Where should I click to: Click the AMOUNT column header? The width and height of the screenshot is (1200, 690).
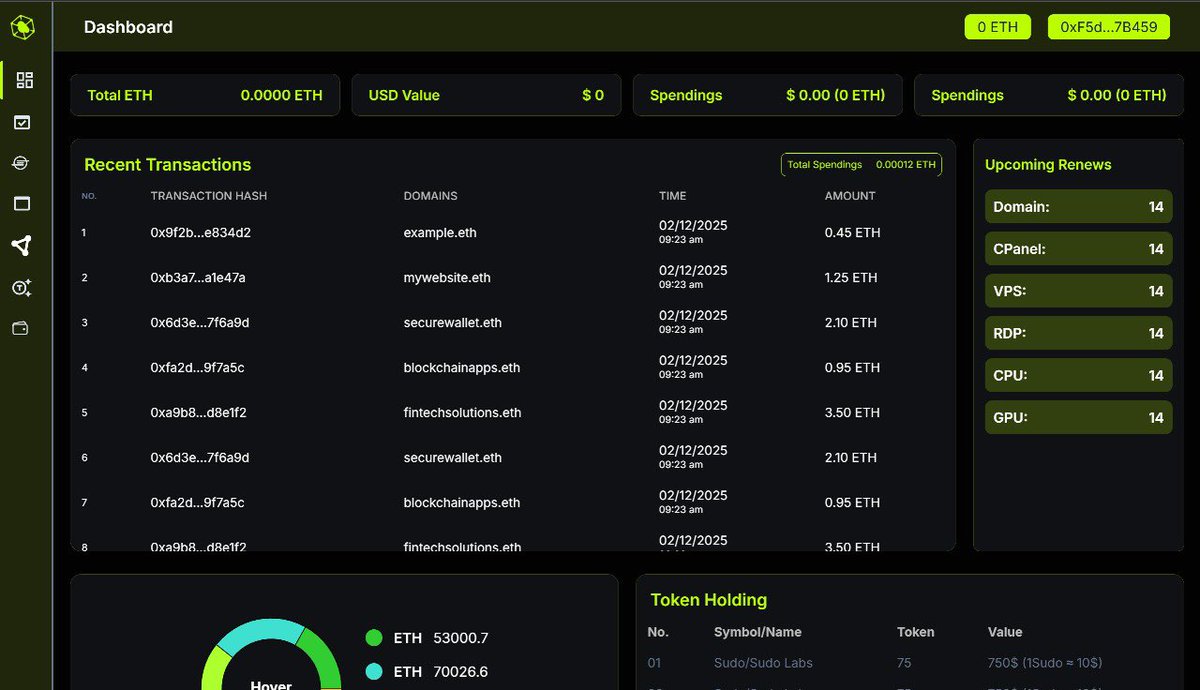point(850,196)
